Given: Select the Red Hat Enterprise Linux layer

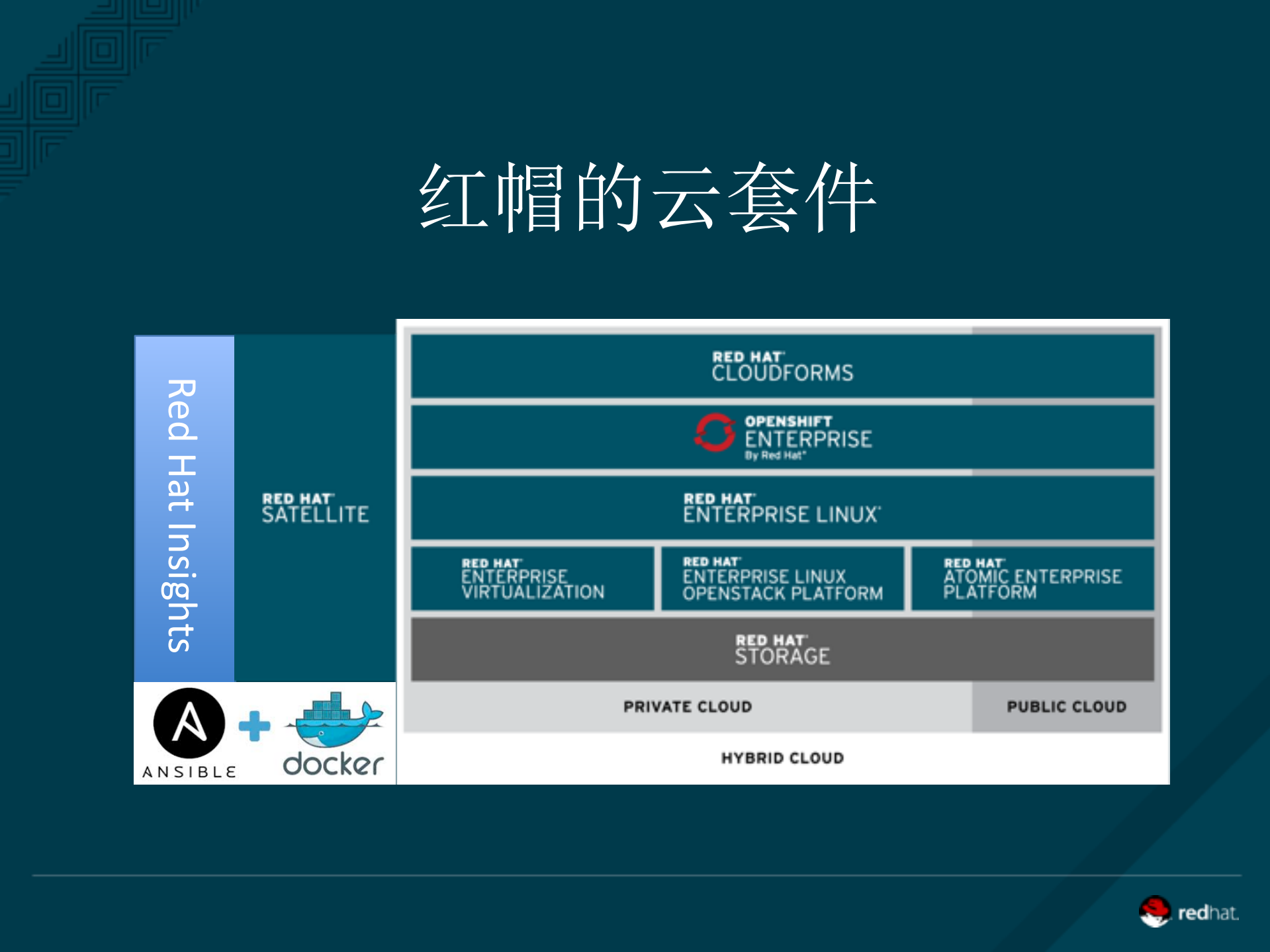Looking at the screenshot, I should coord(781,508).
